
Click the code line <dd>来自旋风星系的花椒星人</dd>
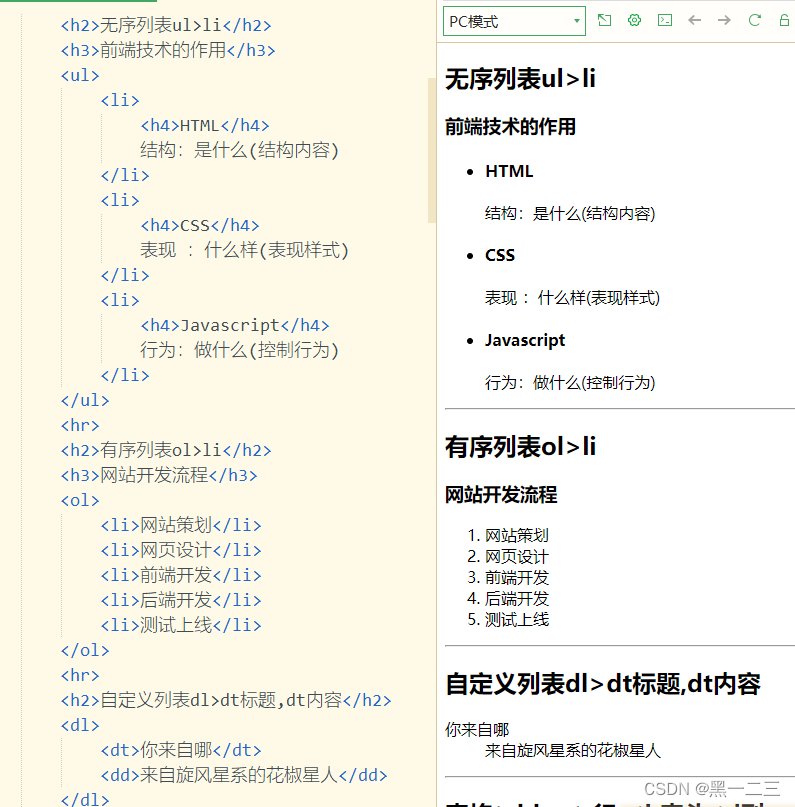(244, 775)
